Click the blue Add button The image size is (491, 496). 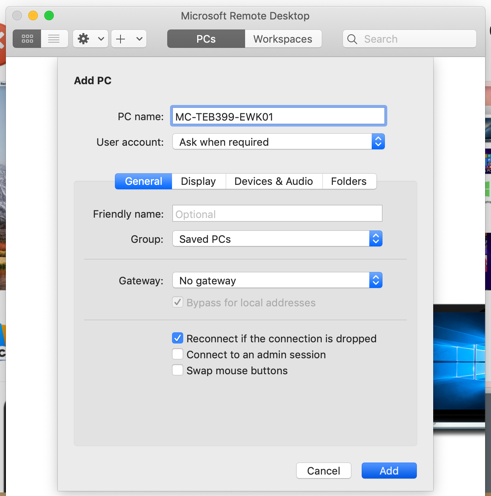389,470
